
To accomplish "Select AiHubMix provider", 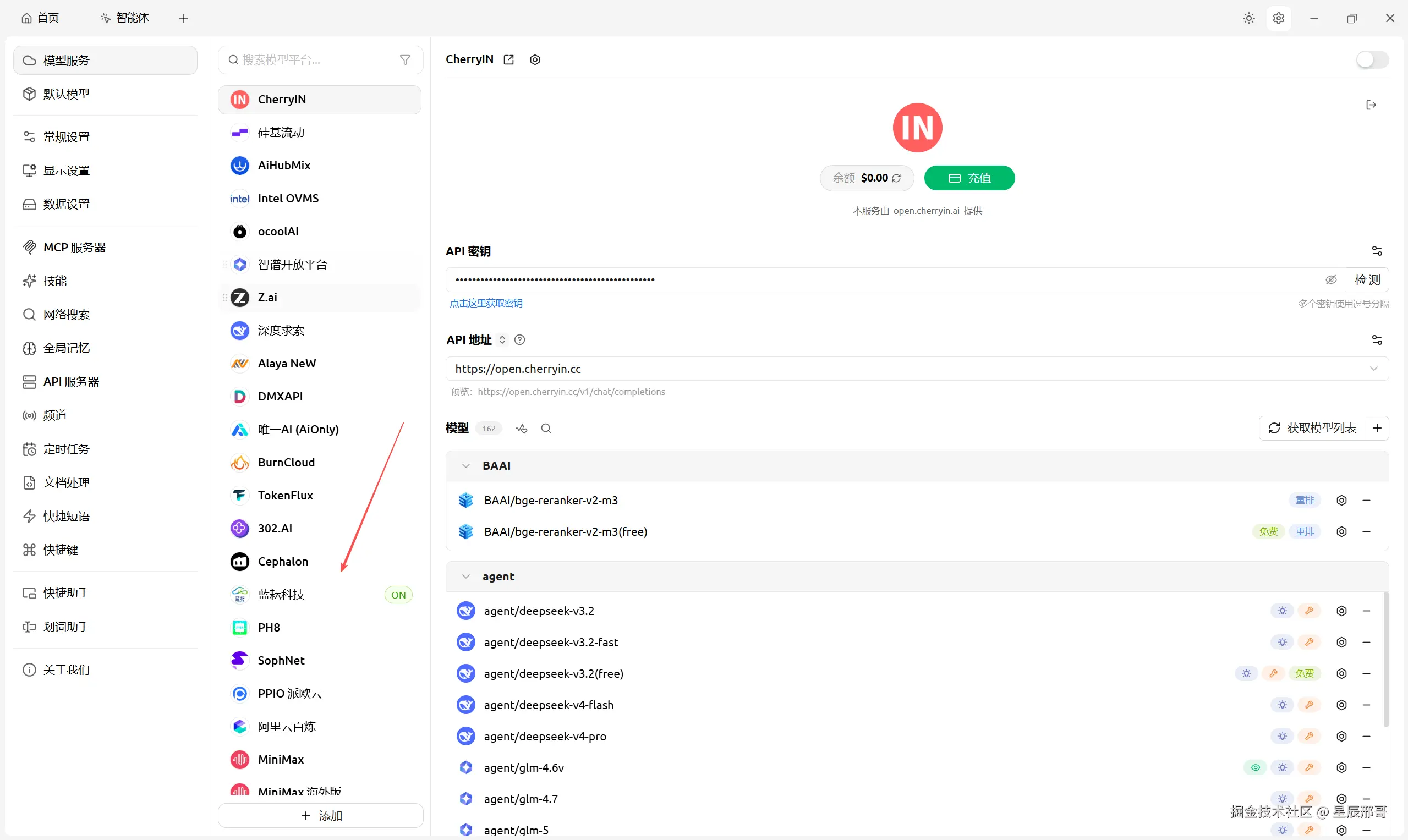I will pyautogui.click(x=320, y=165).
